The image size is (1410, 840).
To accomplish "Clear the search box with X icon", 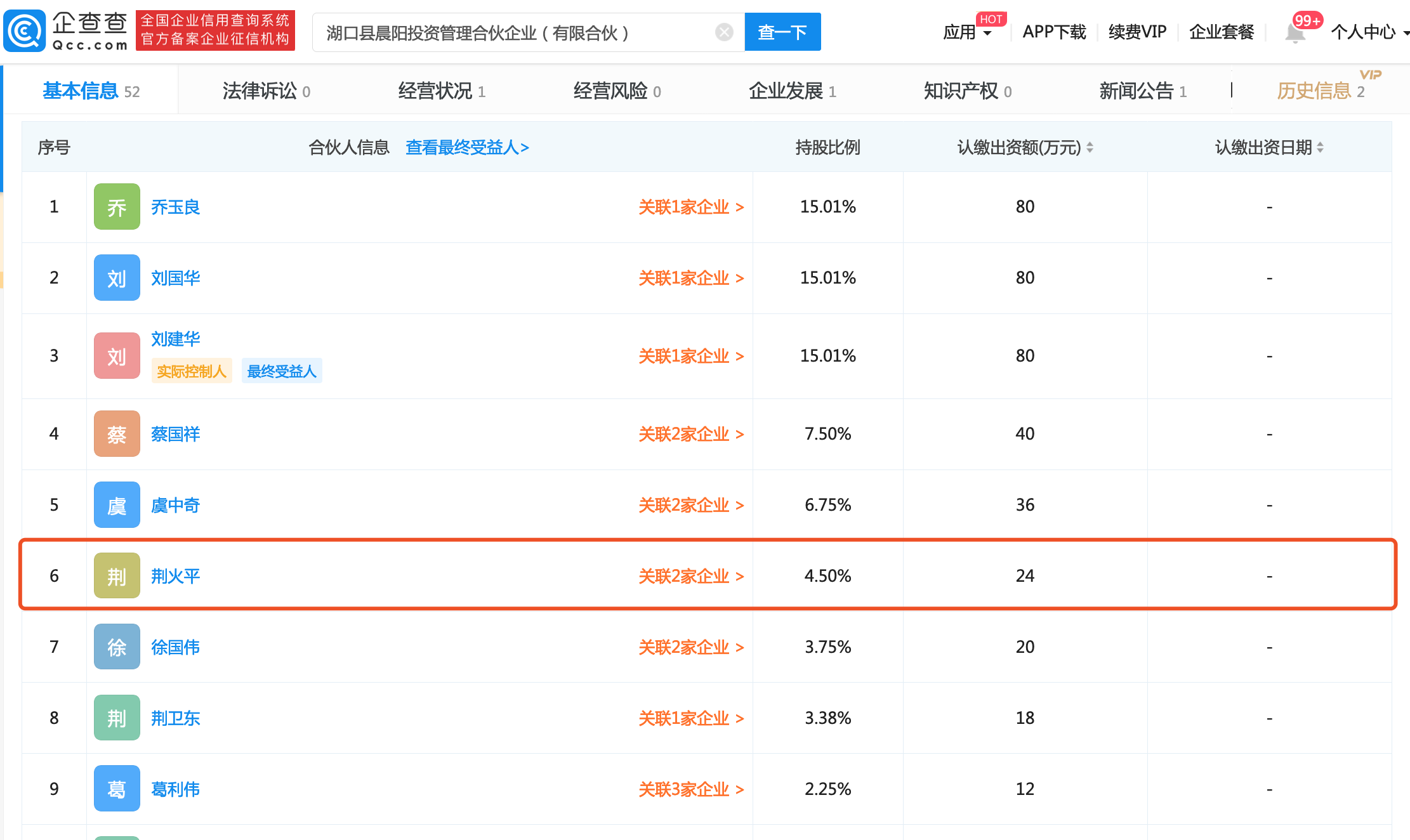I will 723,32.
